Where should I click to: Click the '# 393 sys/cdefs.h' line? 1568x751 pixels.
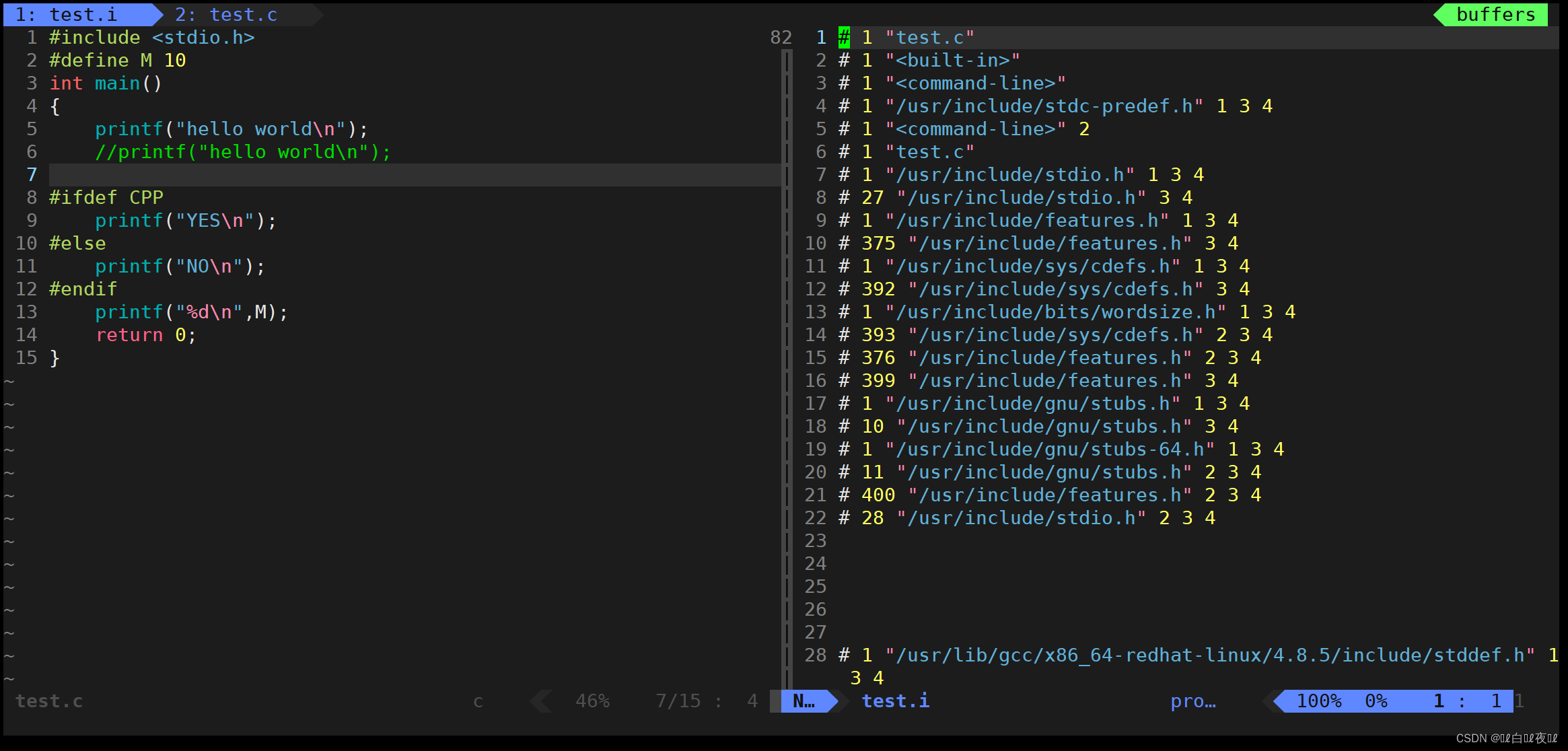[1056, 334]
